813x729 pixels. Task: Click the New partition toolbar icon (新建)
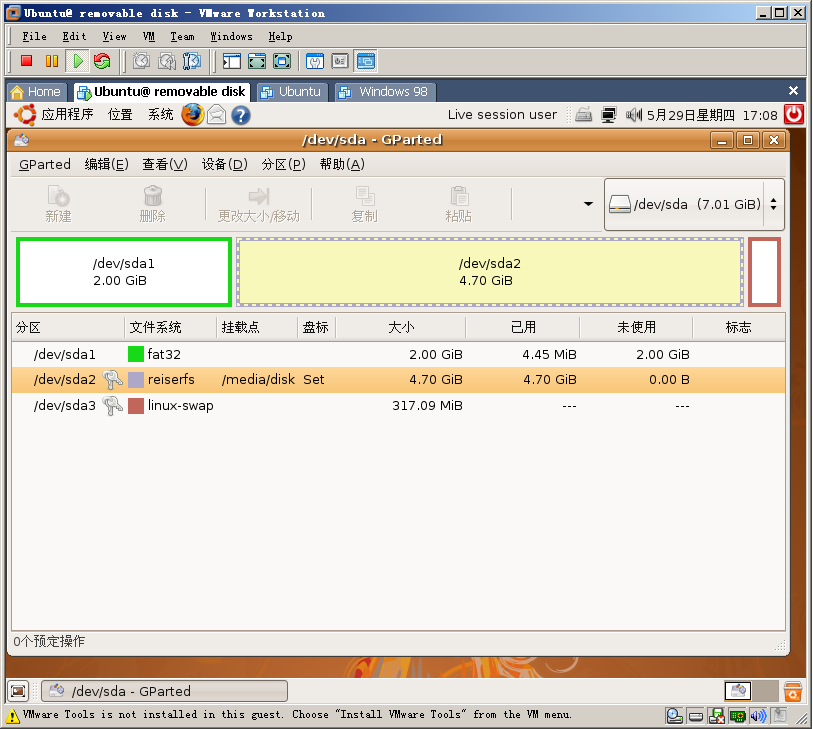coord(58,204)
